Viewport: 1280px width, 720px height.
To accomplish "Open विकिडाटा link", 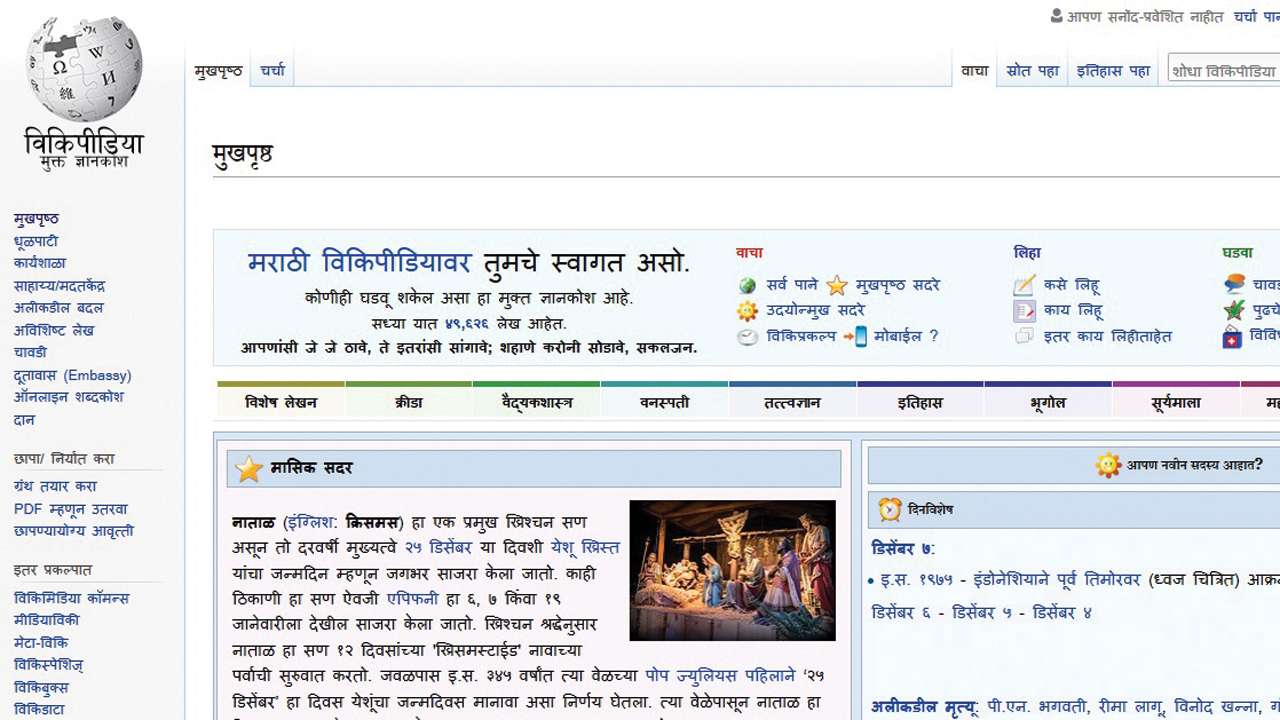I will (39, 710).
